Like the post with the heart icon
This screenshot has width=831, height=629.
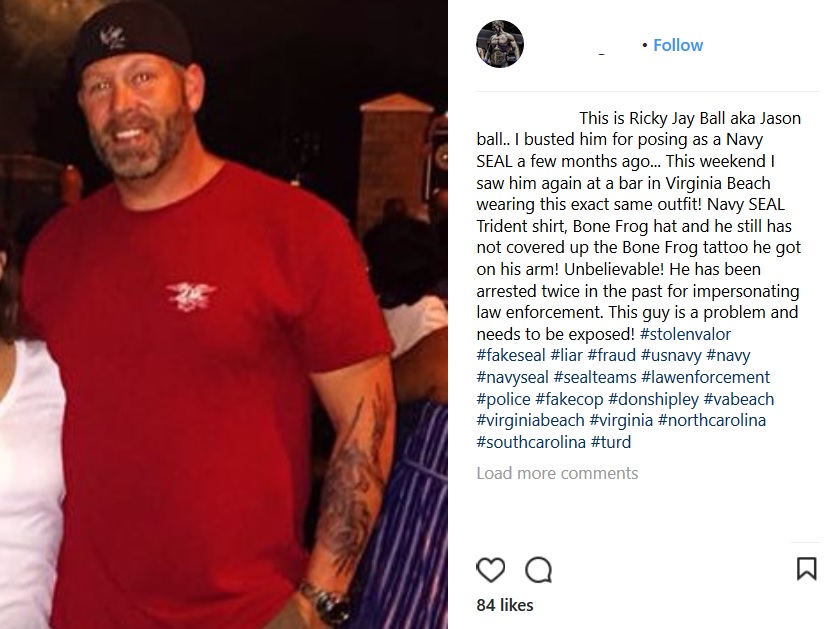(x=490, y=570)
